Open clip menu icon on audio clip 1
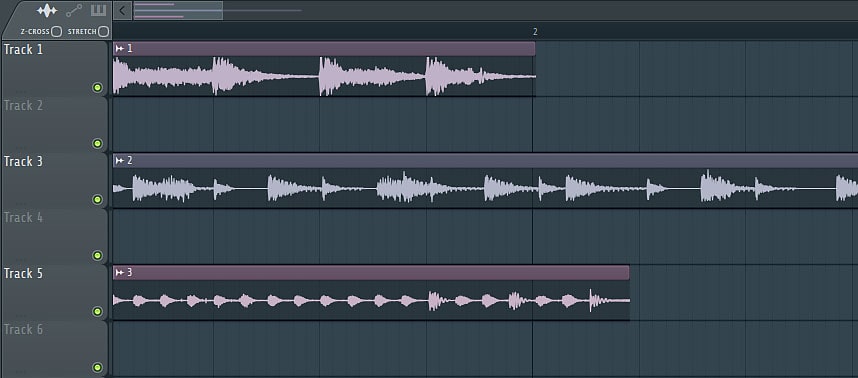This screenshot has width=858, height=378. 119,49
